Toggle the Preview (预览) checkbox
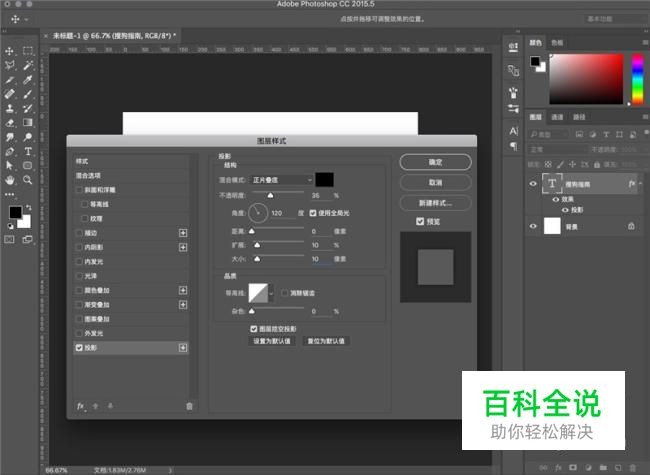Screen dimensions: 650x475 [x=420, y=221]
